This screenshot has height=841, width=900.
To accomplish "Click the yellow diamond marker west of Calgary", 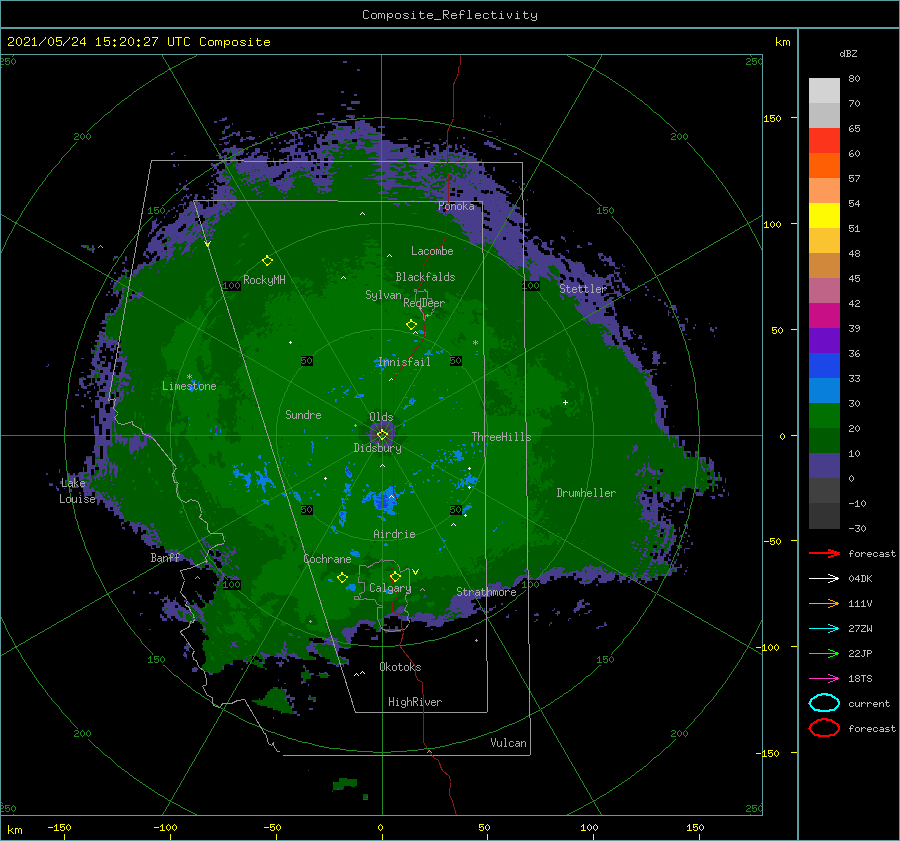I will tap(342, 578).
